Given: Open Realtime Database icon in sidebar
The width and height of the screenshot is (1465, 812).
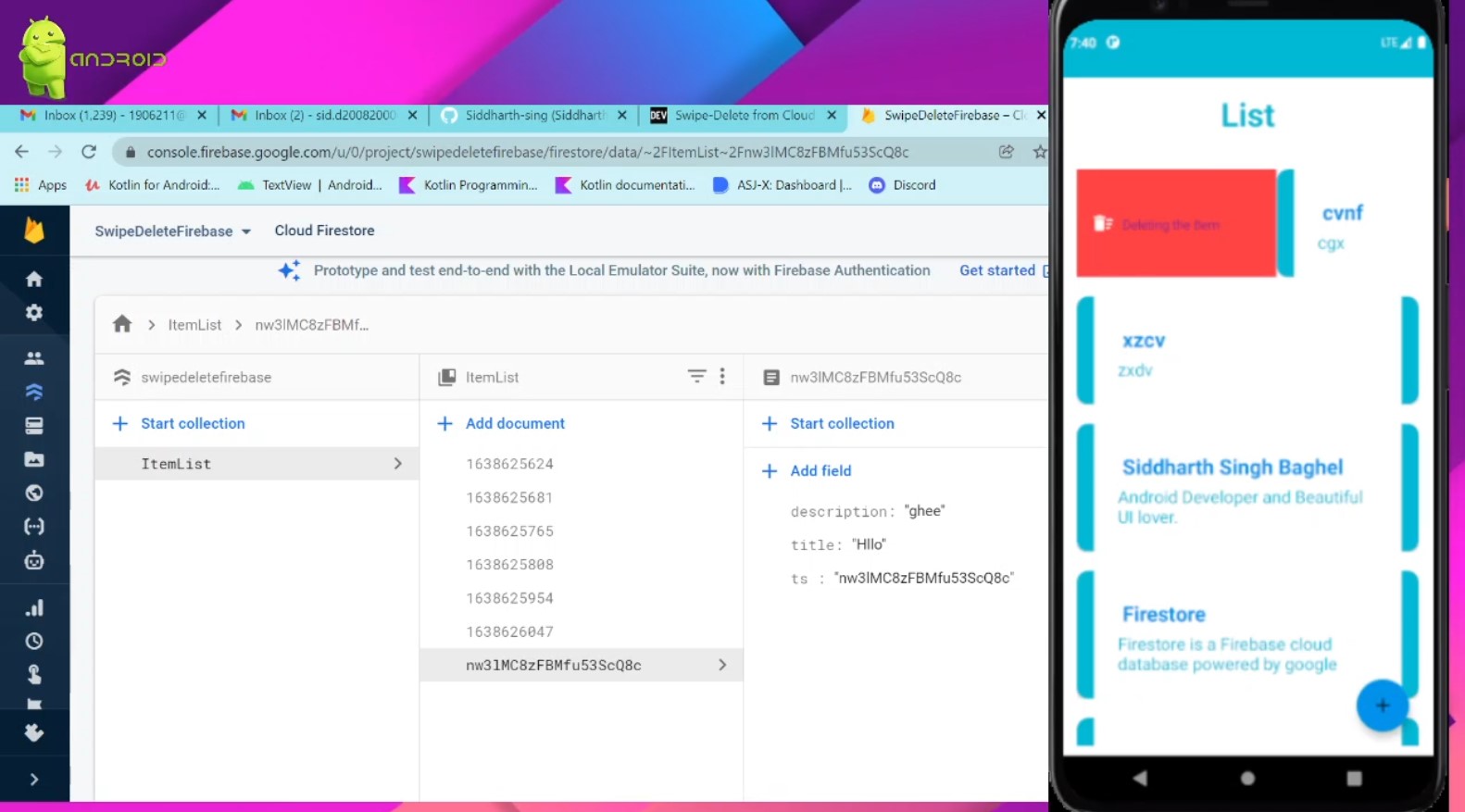Looking at the screenshot, I should 34,426.
